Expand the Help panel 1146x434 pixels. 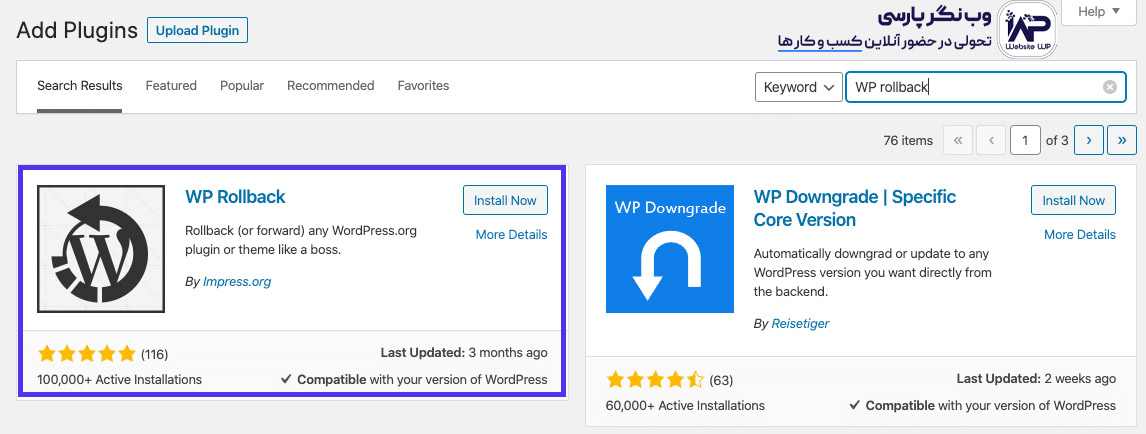1098,12
